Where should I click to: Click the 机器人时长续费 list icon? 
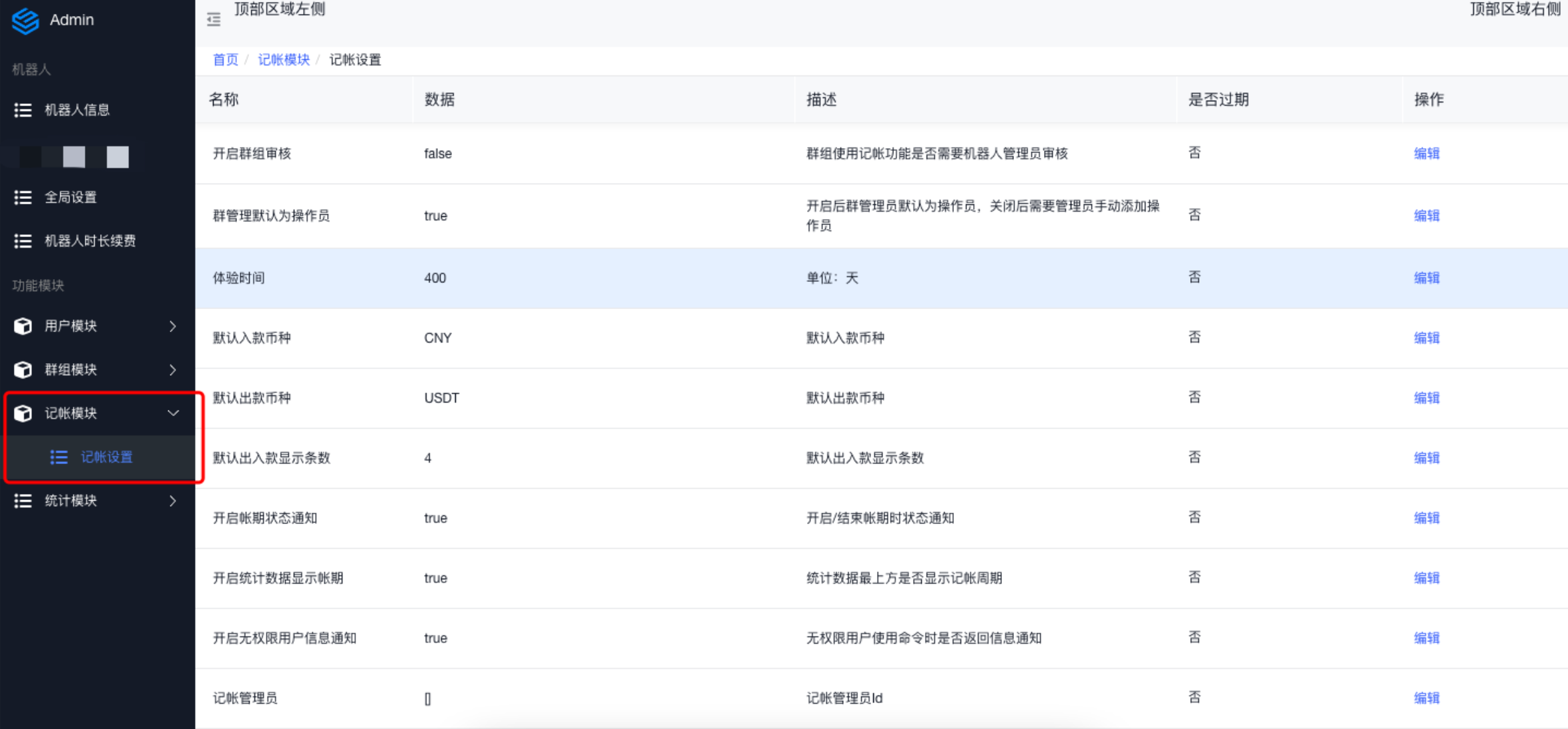click(x=23, y=241)
